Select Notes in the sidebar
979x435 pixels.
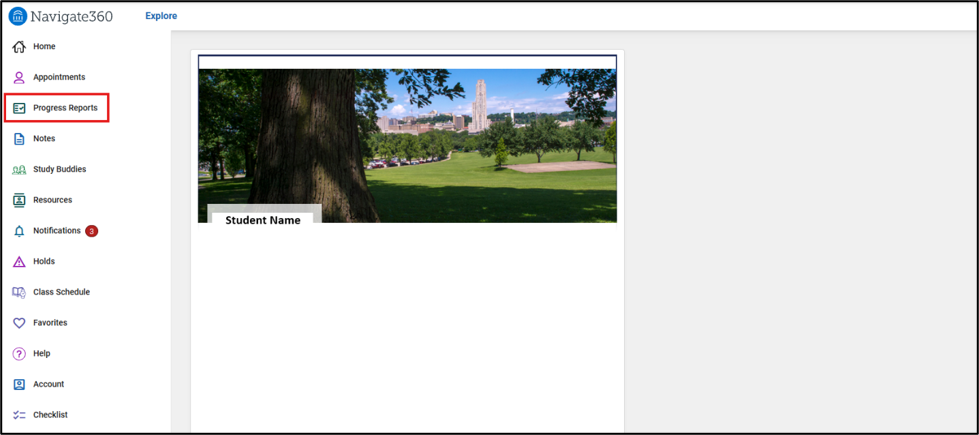[44, 138]
